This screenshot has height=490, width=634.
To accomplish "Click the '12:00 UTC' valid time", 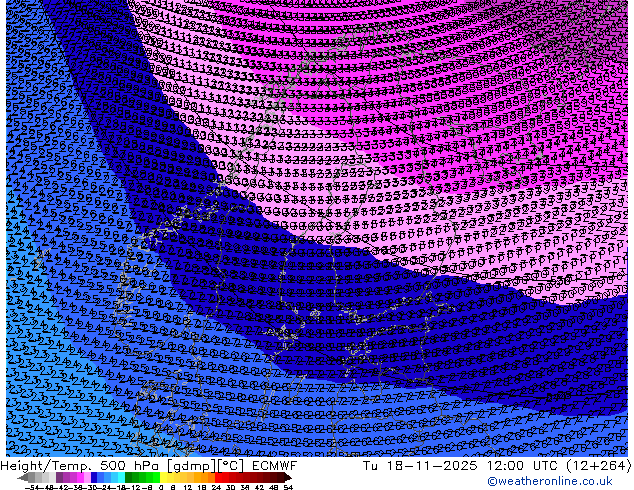I will pyautogui.click(x=524, y=466).
